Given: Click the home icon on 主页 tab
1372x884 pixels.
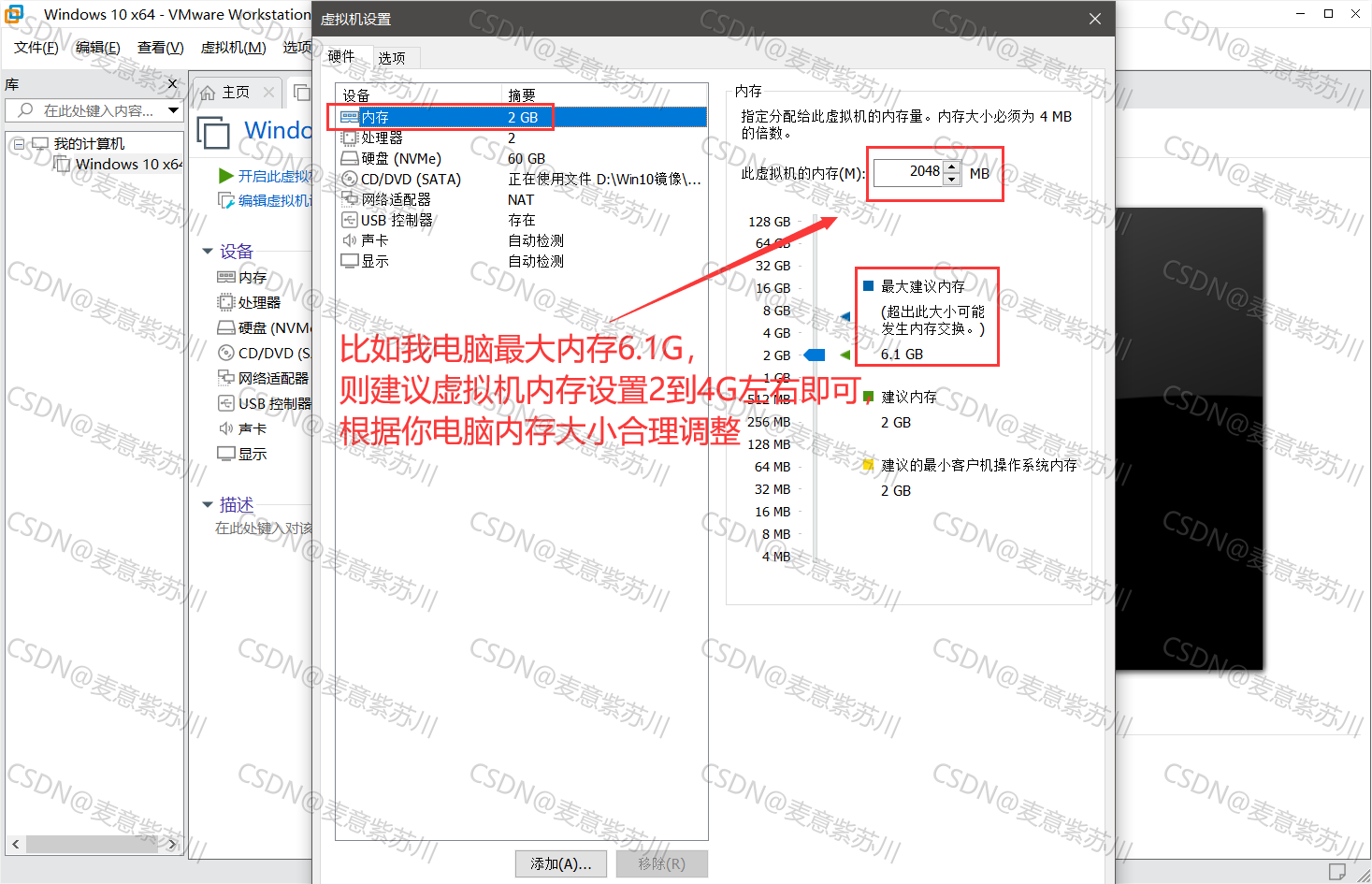Looking at the screenshot, I should [x=208, y=93].
